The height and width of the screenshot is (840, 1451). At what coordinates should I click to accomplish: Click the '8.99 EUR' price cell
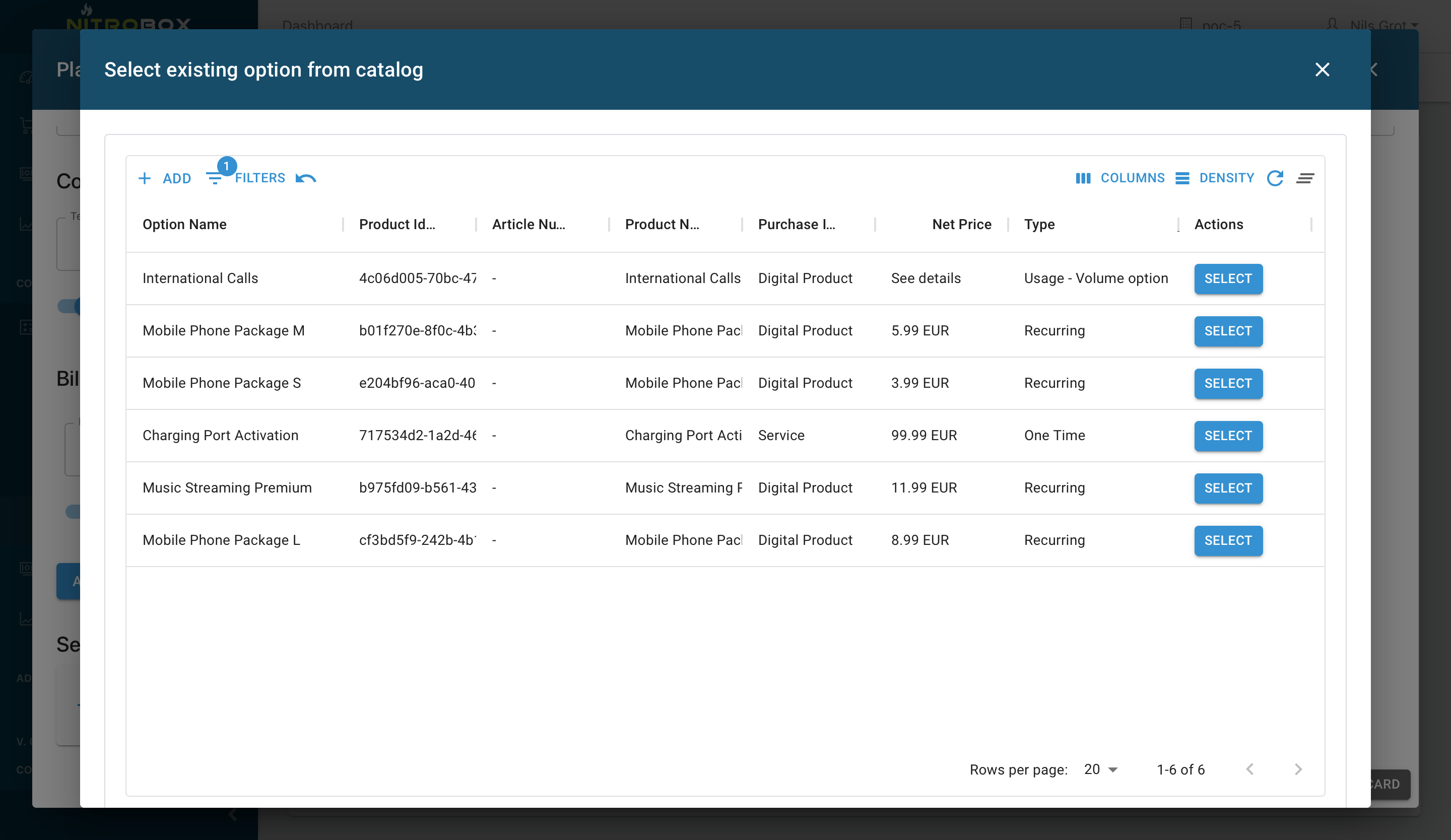[x=920, y=540]
